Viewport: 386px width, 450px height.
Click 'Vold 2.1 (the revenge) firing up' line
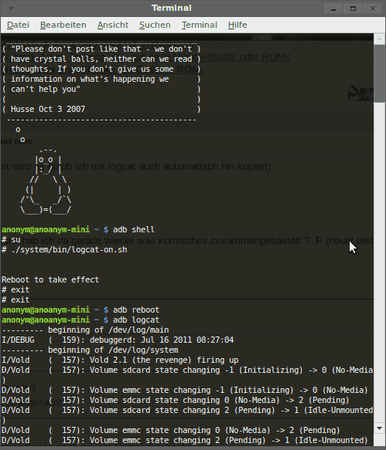[120, 360]
